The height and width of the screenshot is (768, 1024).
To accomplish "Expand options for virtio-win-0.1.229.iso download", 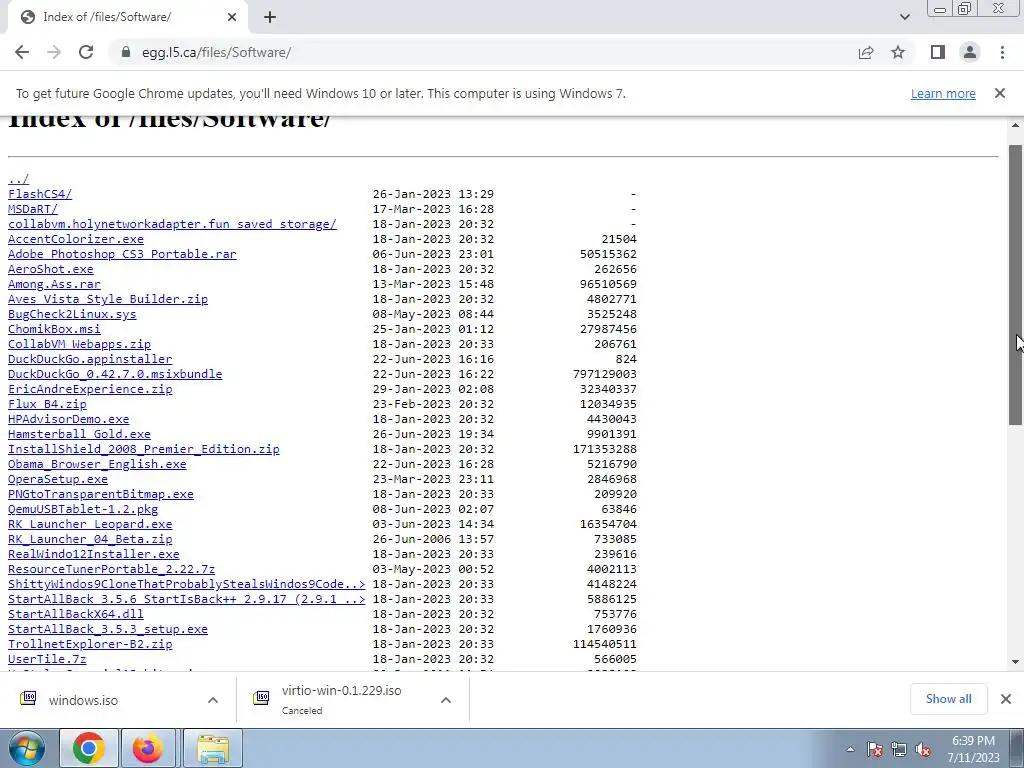I will [x=446, y=700].
